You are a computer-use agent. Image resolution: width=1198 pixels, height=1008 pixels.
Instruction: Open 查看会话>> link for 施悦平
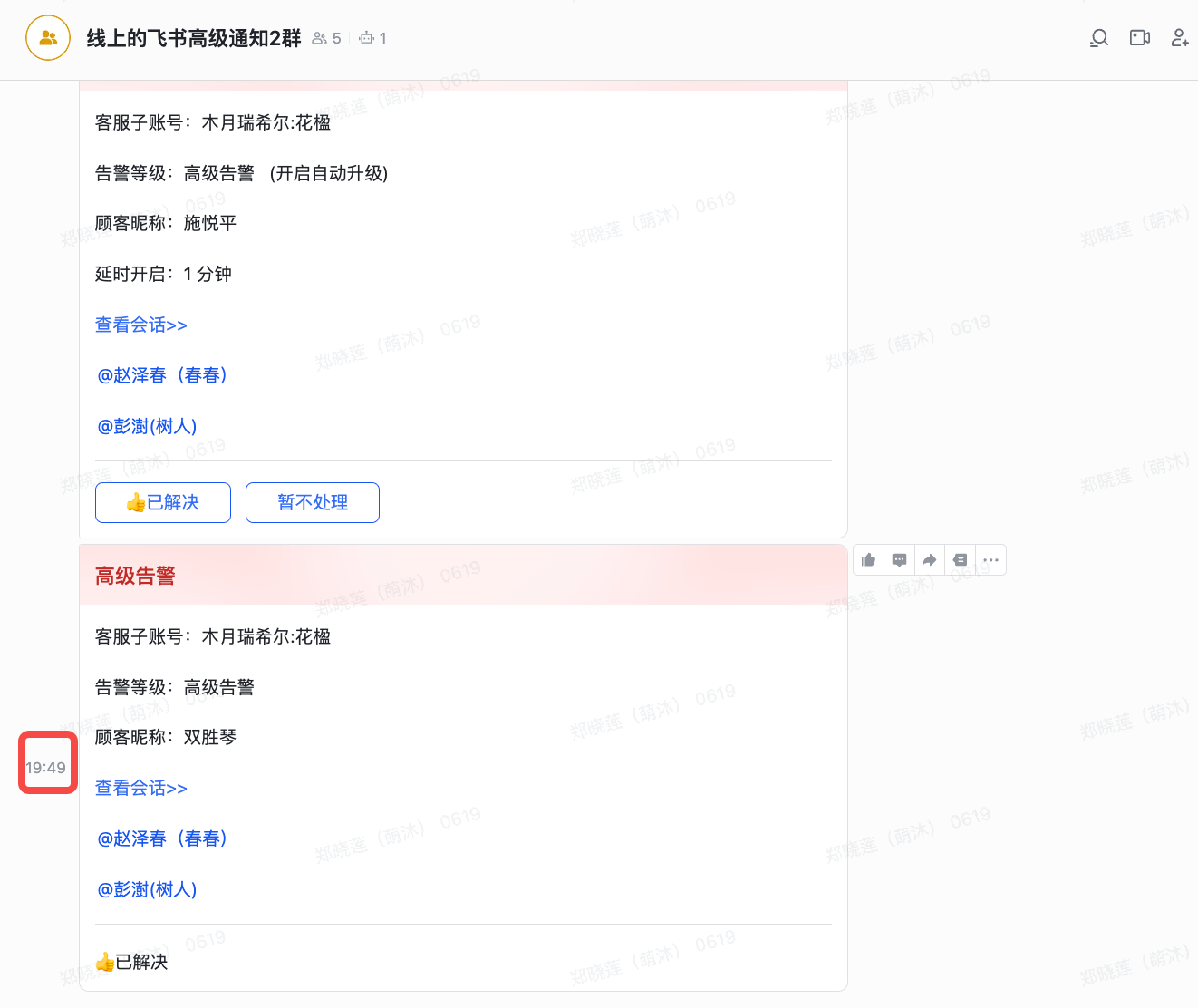click(x=141, y=325)
